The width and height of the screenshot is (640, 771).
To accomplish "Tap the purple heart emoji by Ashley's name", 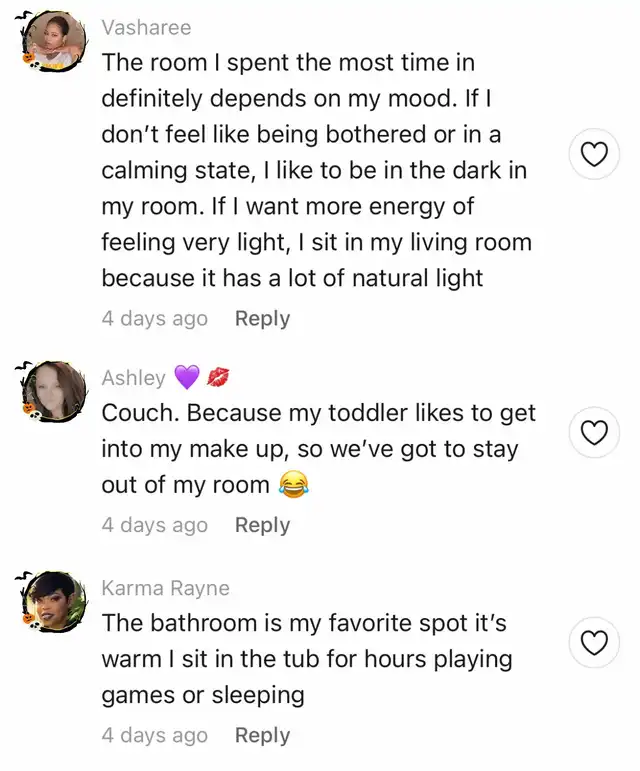I will [x=187, y=378].
